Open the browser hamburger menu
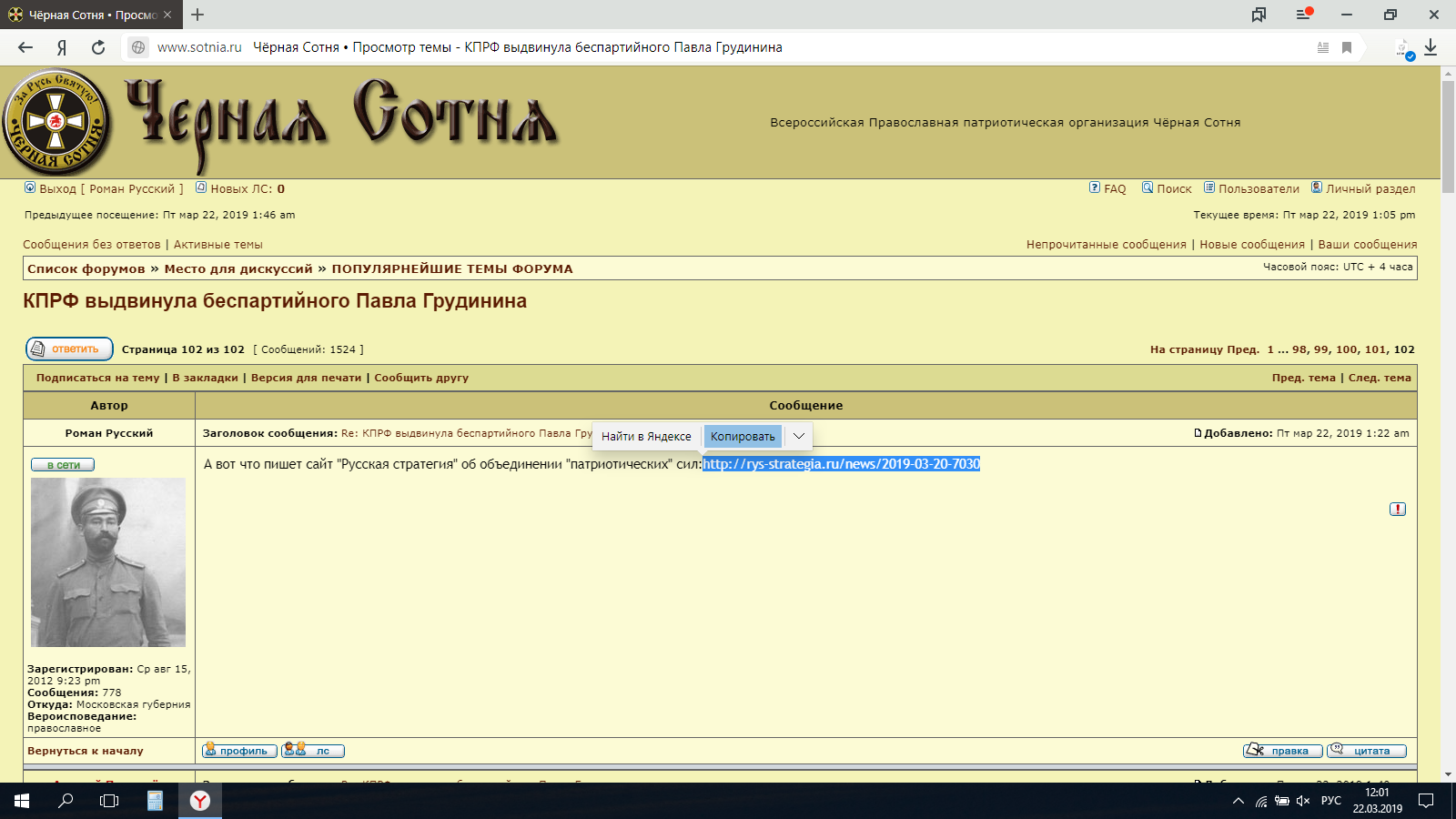The width and height of the screenshot is (1456, 819). click(x=1304, y=15)
